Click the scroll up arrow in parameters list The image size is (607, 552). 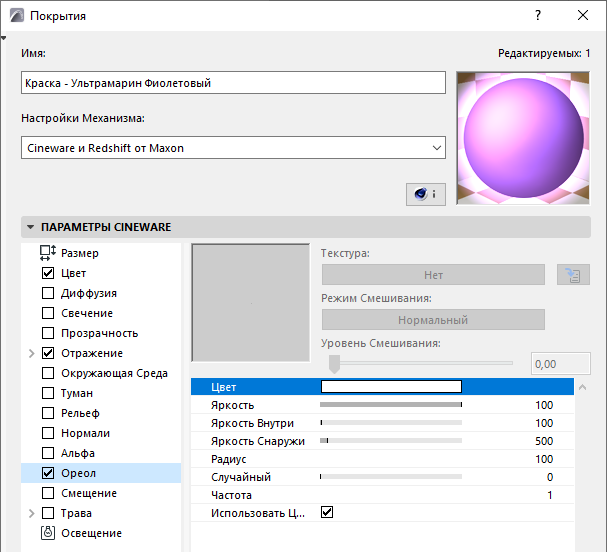tap(582, 387)
